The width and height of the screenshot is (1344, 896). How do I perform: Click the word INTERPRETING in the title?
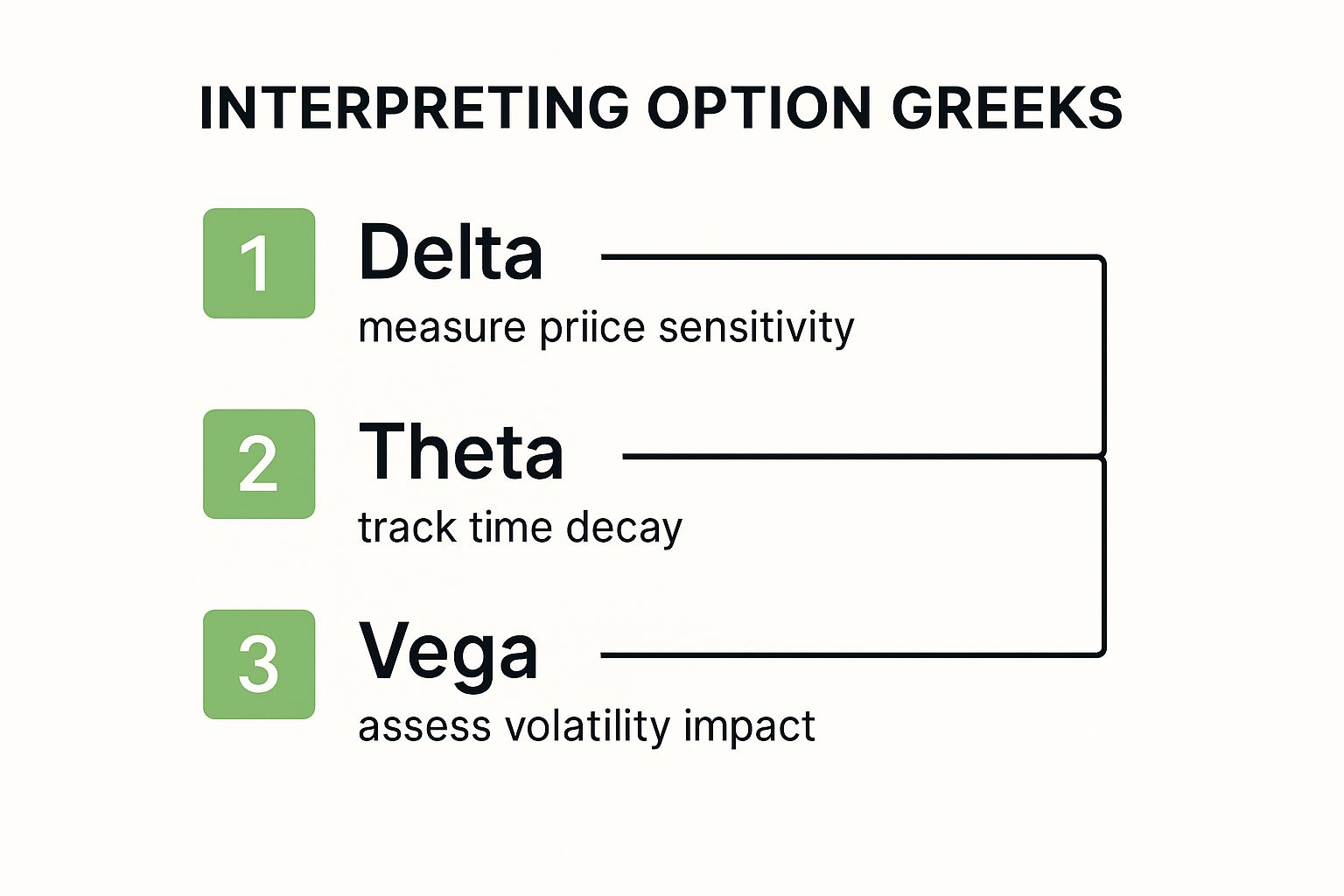414,108
